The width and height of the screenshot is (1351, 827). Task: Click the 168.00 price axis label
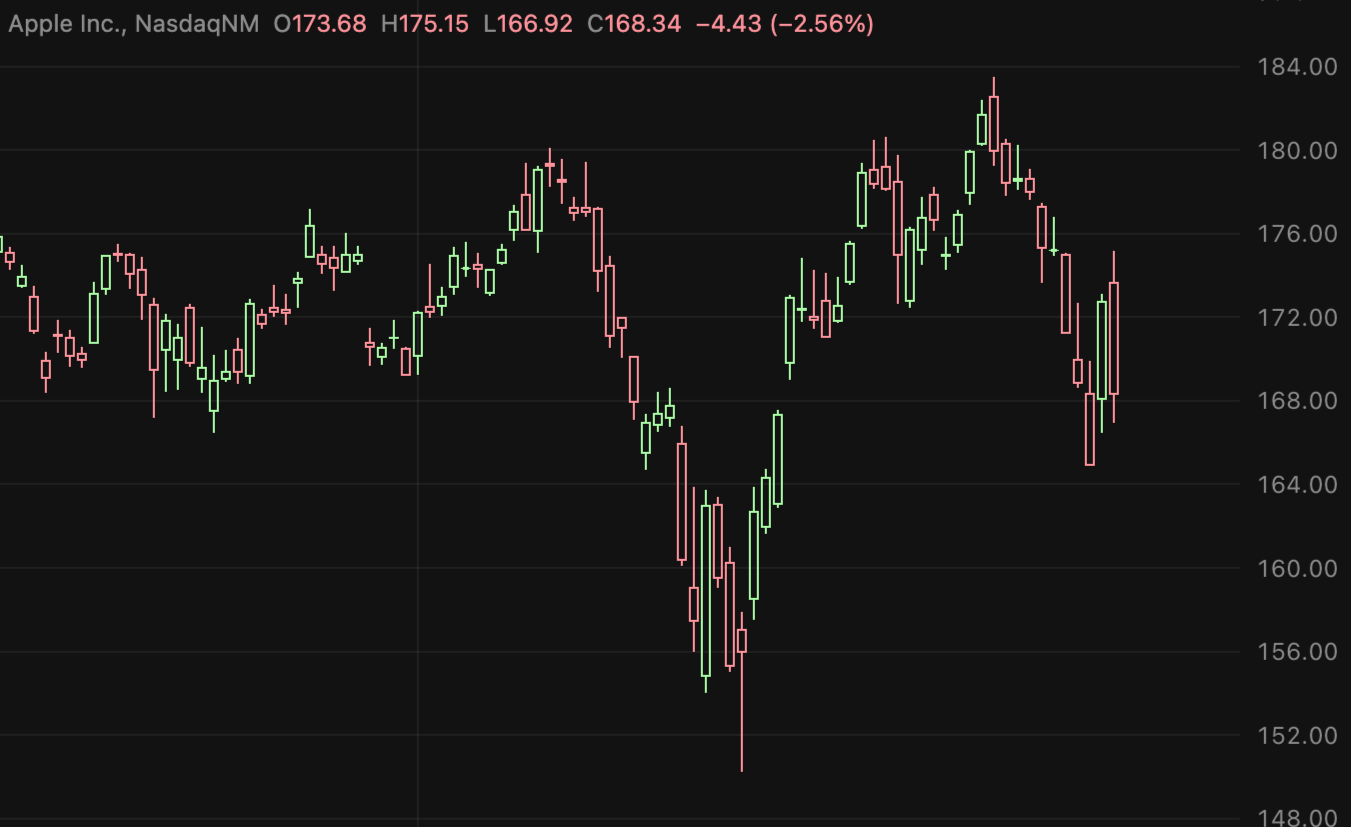point(1297,400)
